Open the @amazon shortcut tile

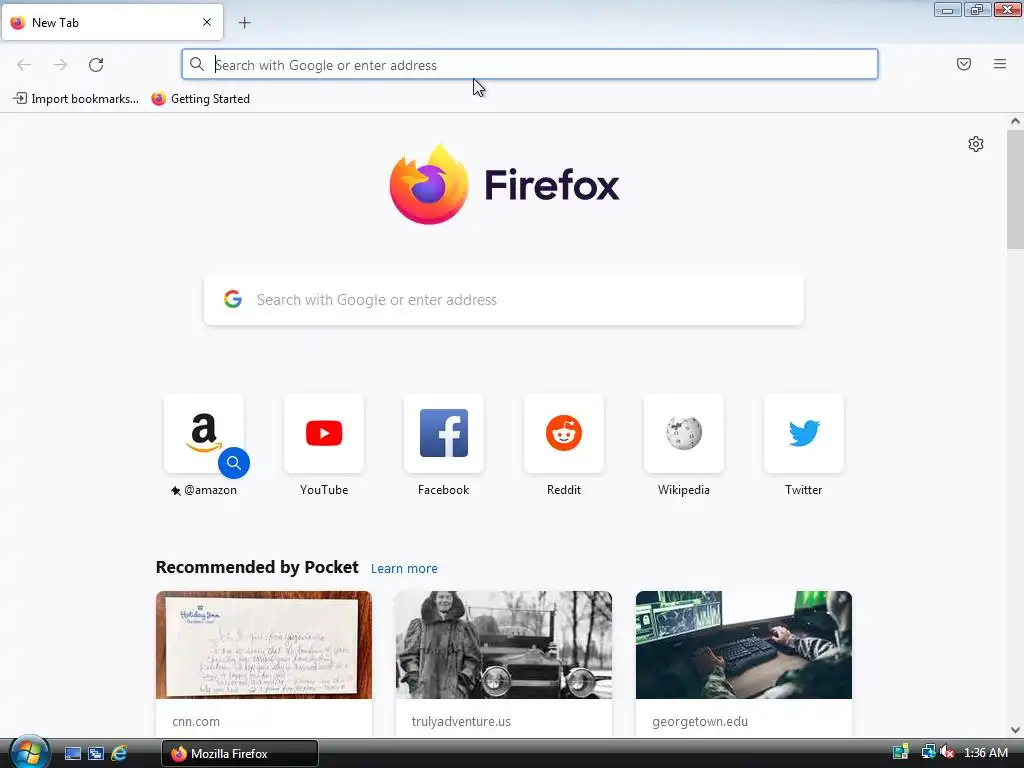(204, 433)
